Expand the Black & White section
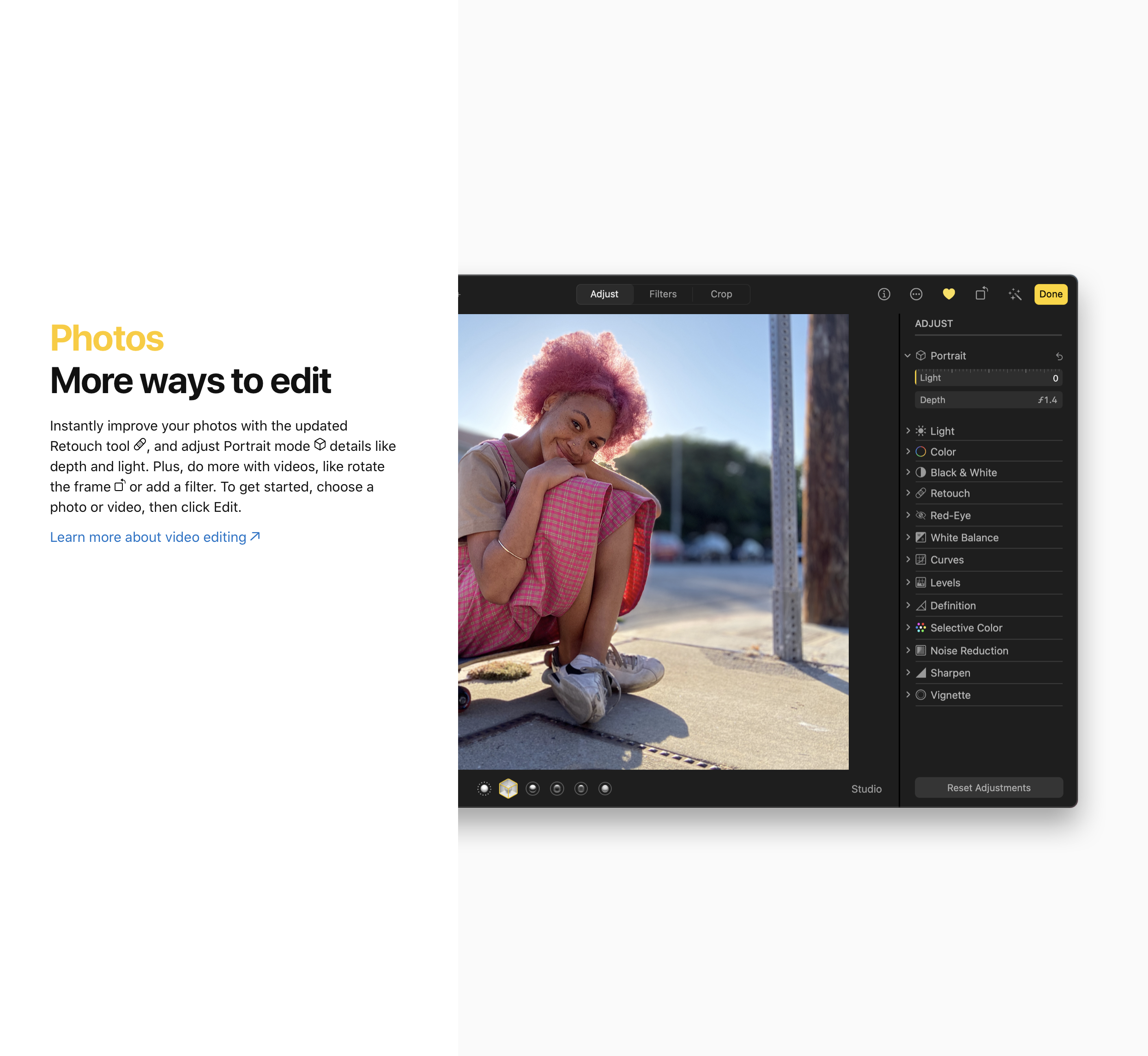Viewport: 1148px width, 1056px height. [x=907, y=472]
